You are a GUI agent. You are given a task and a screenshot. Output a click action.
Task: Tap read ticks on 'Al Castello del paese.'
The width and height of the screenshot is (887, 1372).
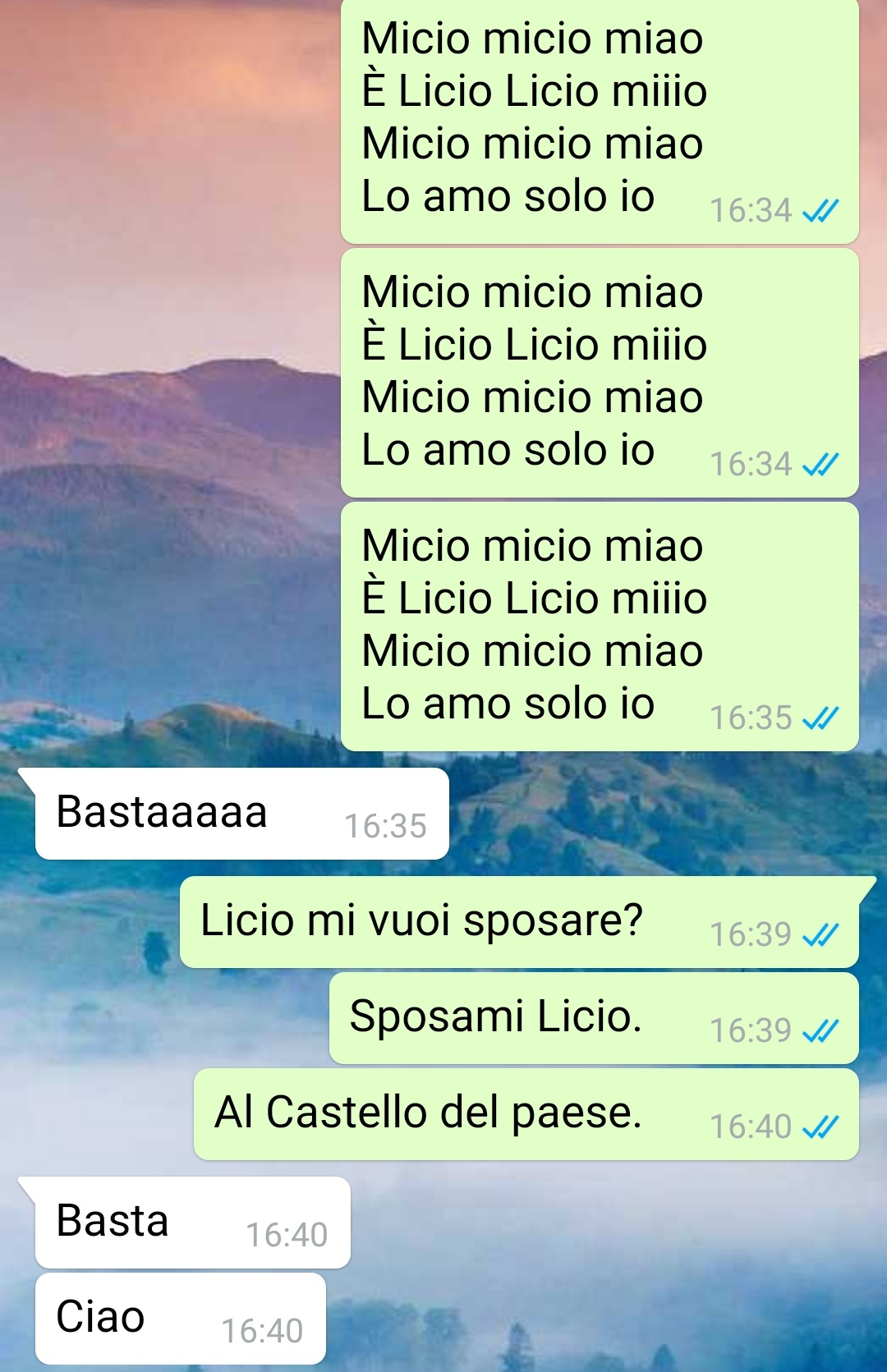coord(820,1127)
